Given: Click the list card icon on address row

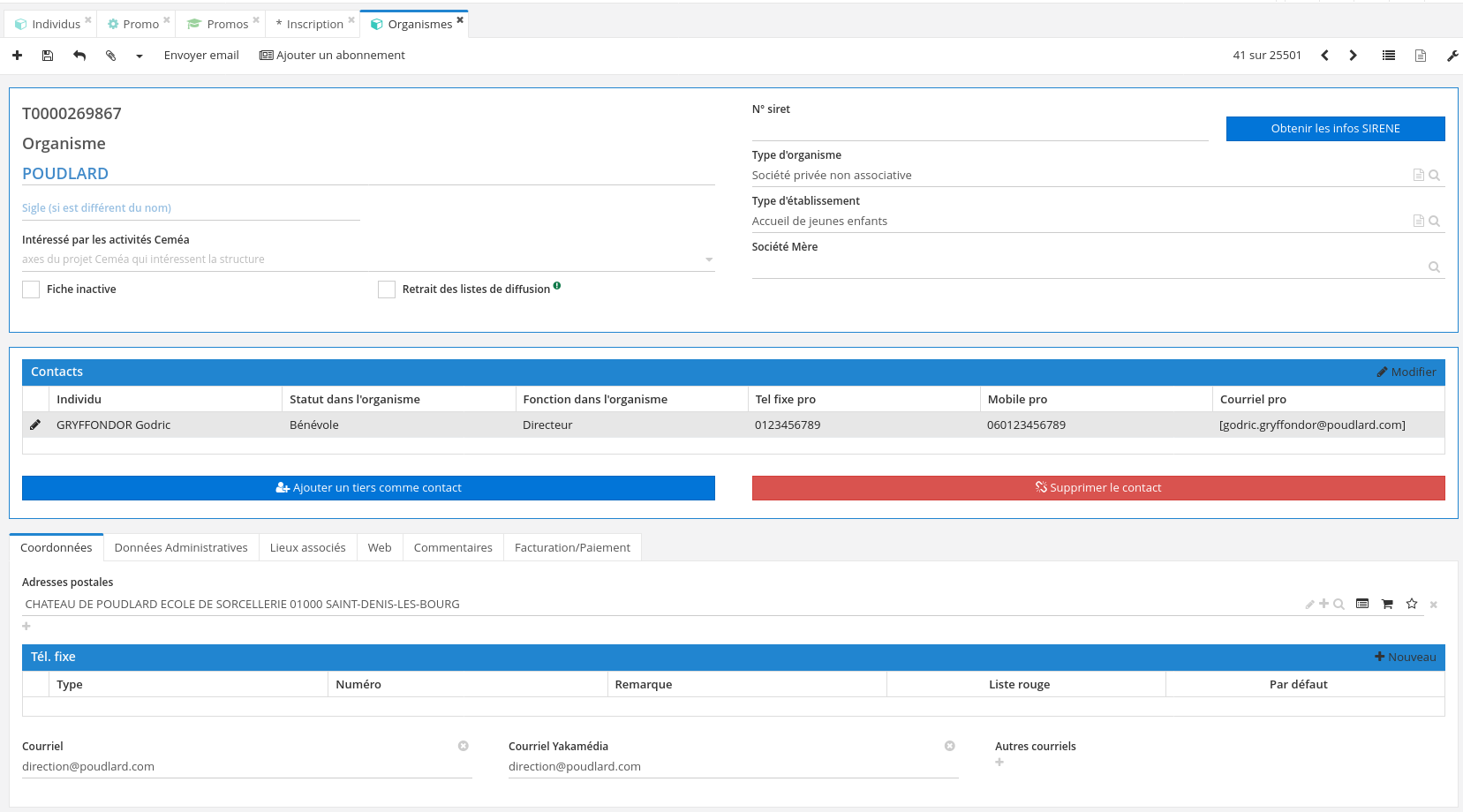Looking at the screenshot, I should pos(1362,604).
